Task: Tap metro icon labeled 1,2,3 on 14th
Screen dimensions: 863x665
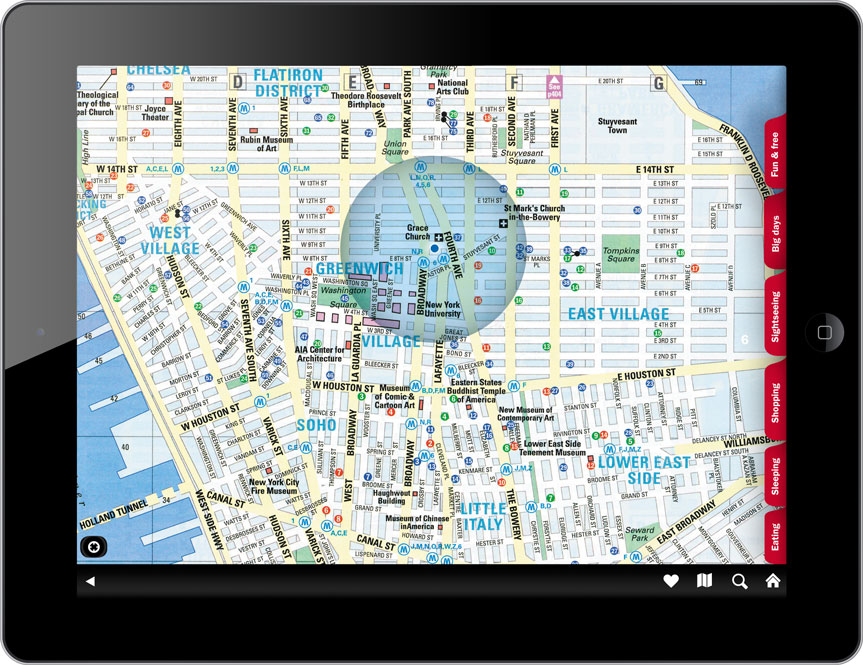Action: coord(233,168)
